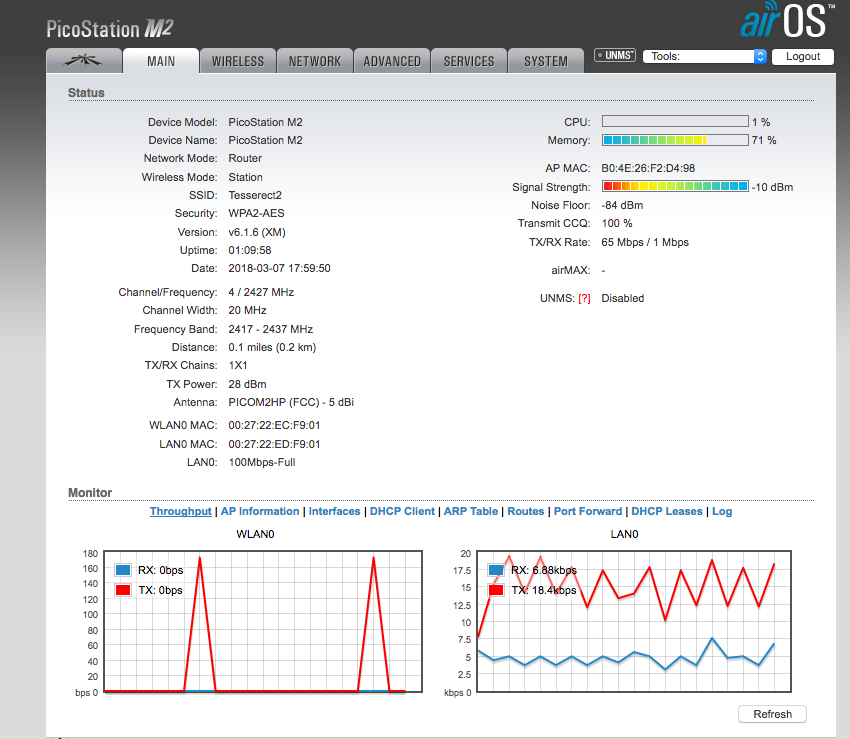Screen dimensions: 850x739
Task: Open the SERVICES tab
Action: pos(469,61)
